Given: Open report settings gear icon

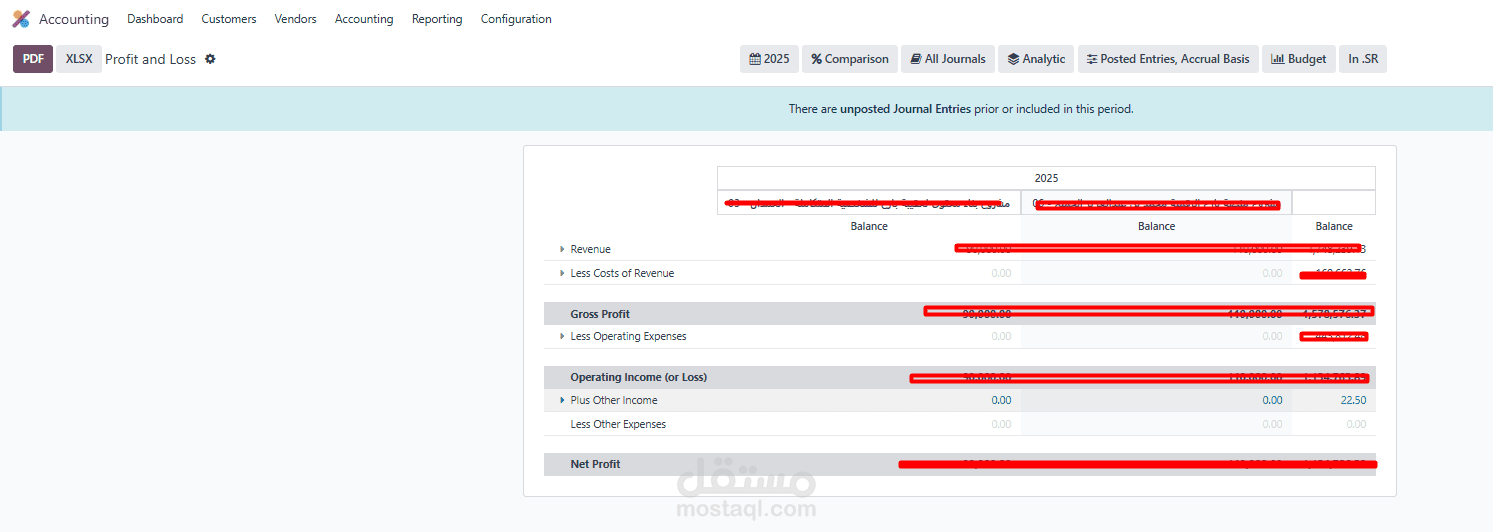Looking at the screenshot, I should (x=210, y=59).
